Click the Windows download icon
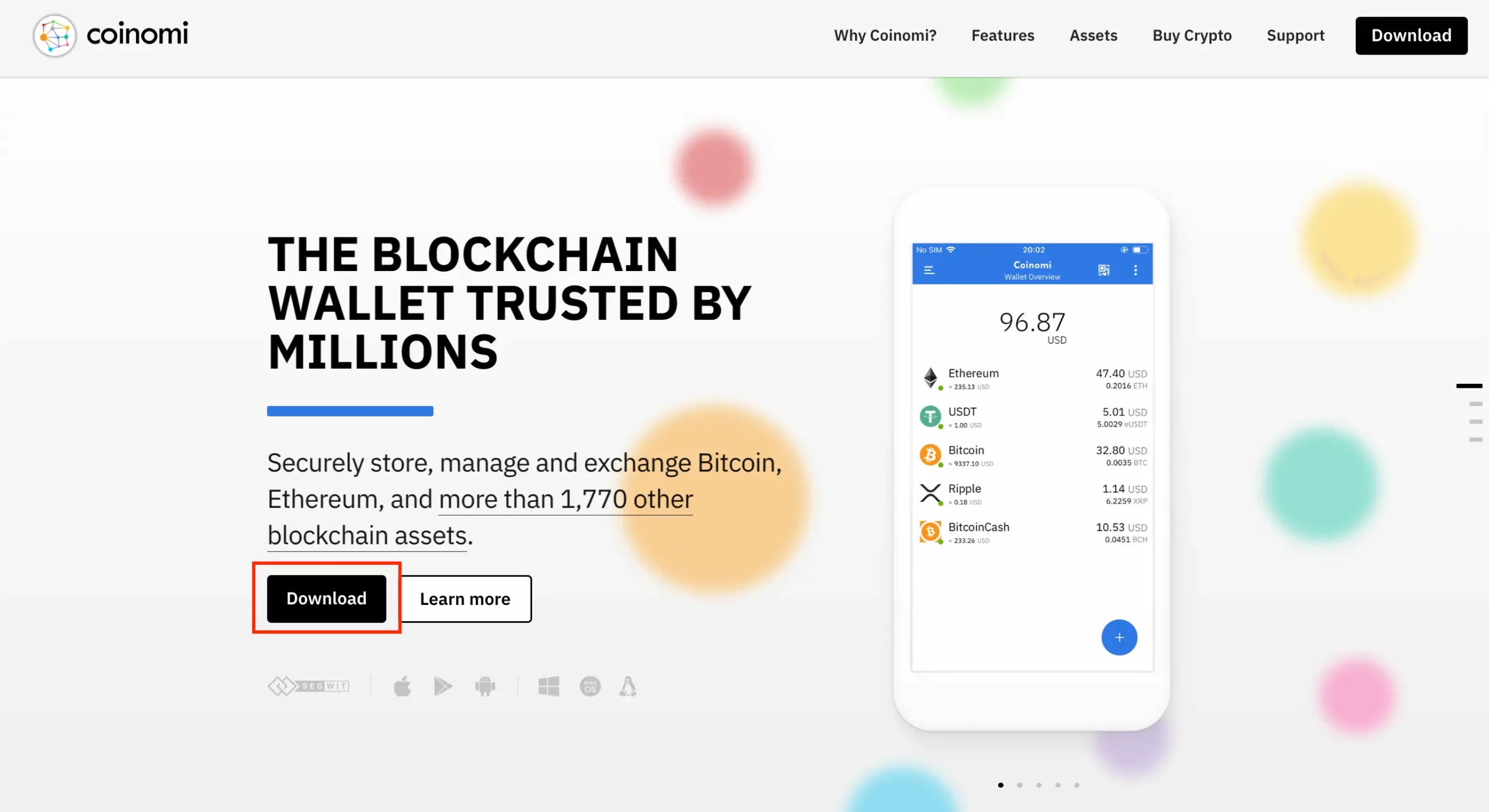This screenshot has width=1489, height=812. click(549, 686)
